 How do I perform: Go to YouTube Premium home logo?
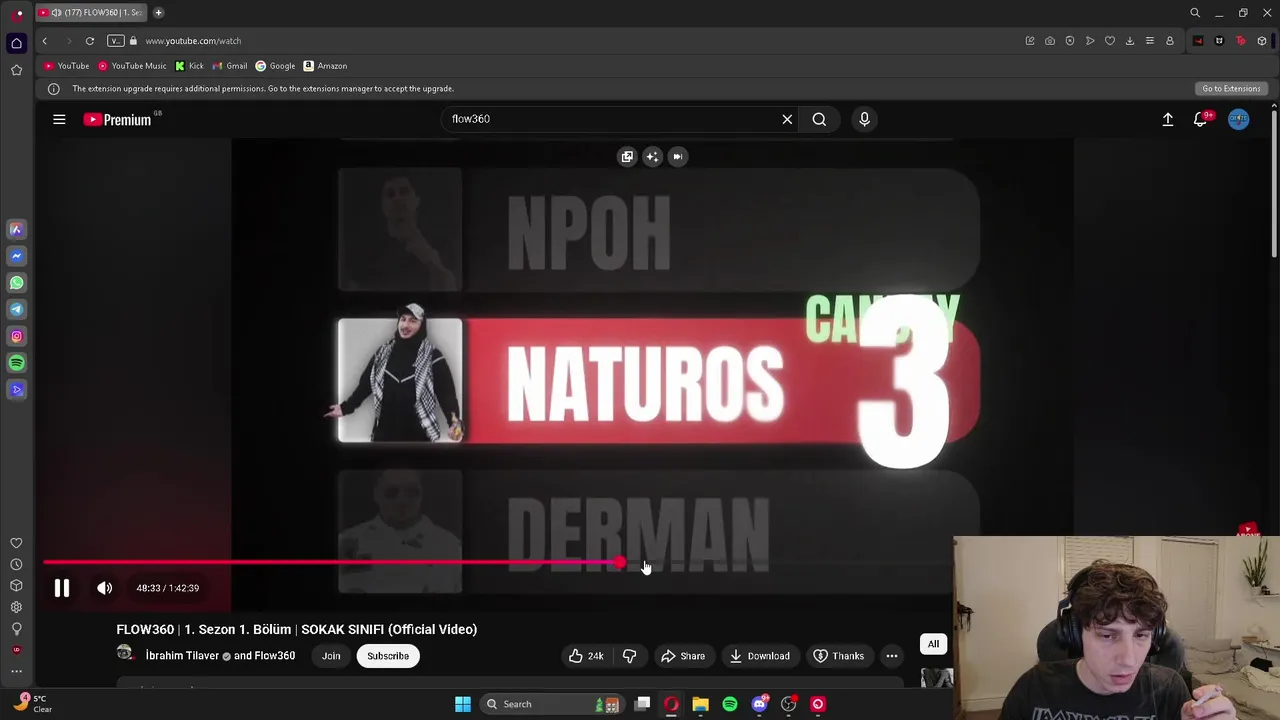118,119
